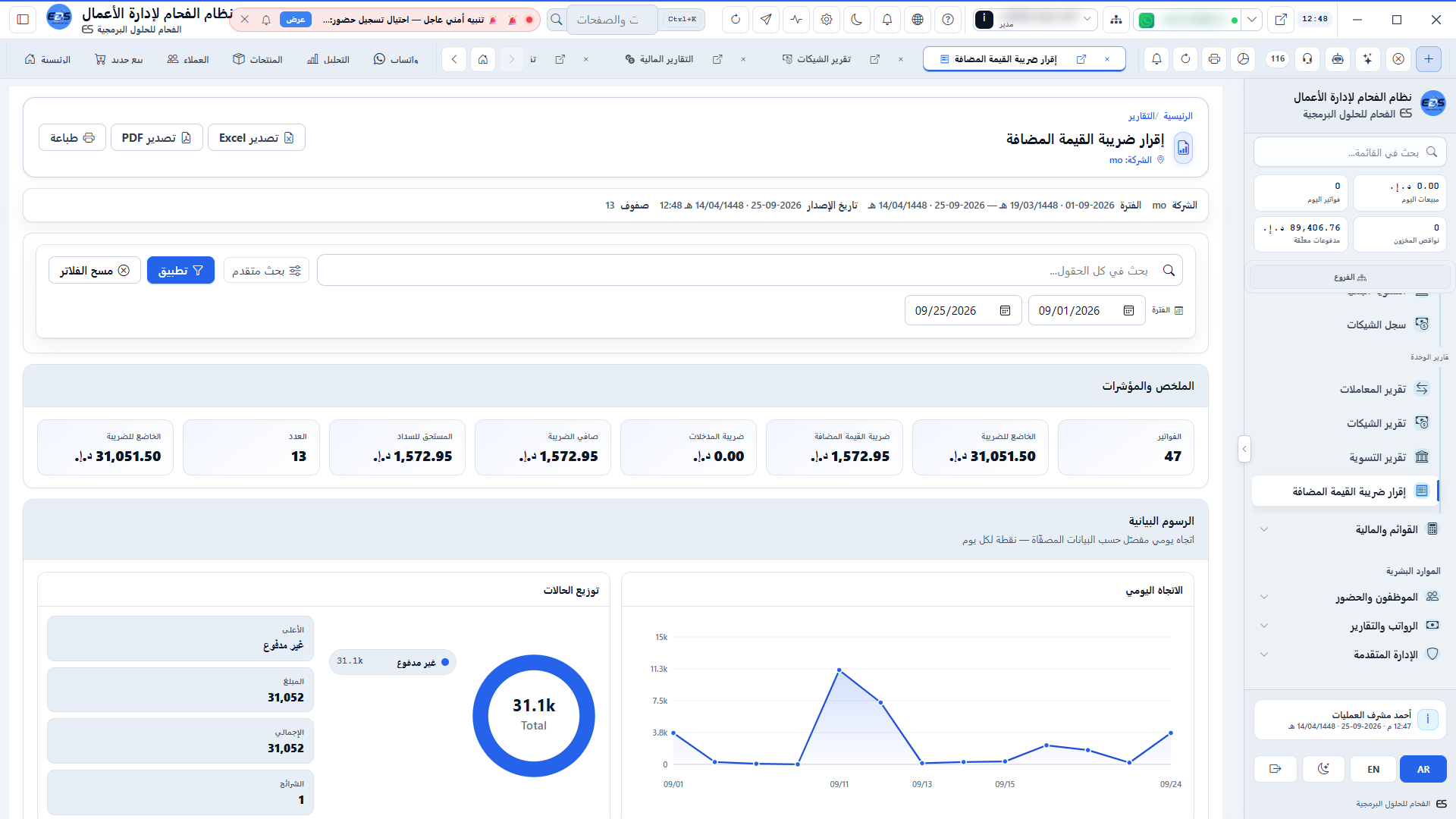Toggle the Hijri calendar moon icon in the sidebar footer
Screen dimensions: 1456x819
tap(1323, 769)
